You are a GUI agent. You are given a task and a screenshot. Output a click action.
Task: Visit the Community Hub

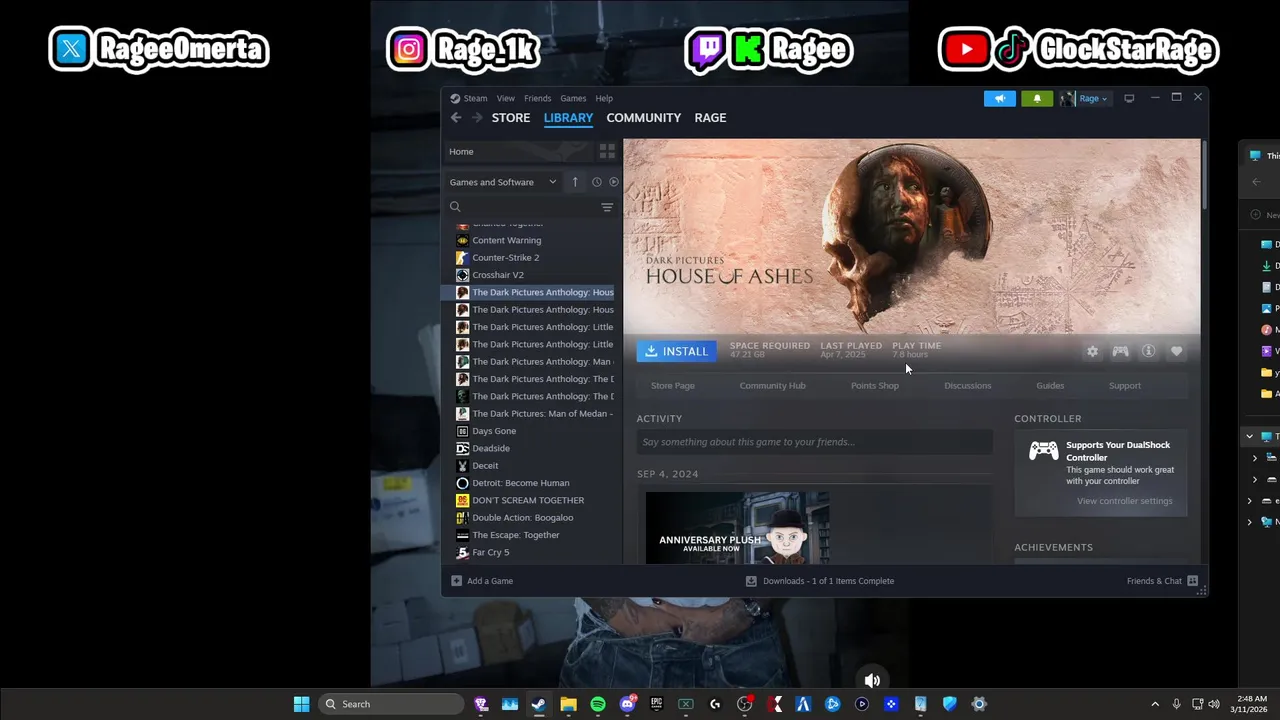772,386
